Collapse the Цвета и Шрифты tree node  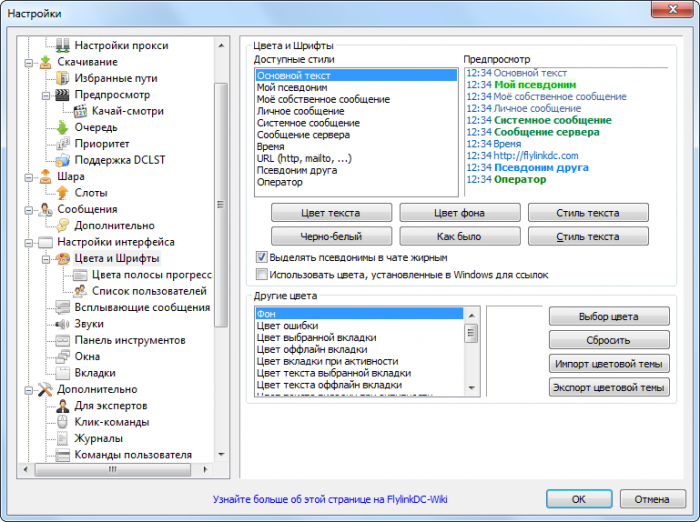46,259
